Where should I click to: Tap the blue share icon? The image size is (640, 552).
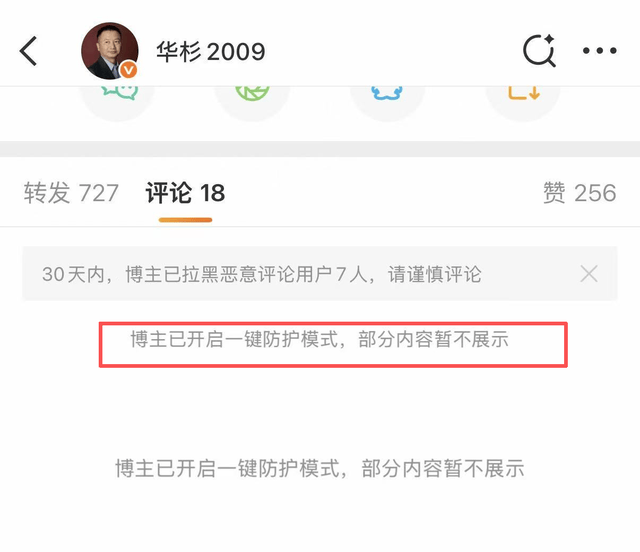pyautogui.click(x=387, y=93)
